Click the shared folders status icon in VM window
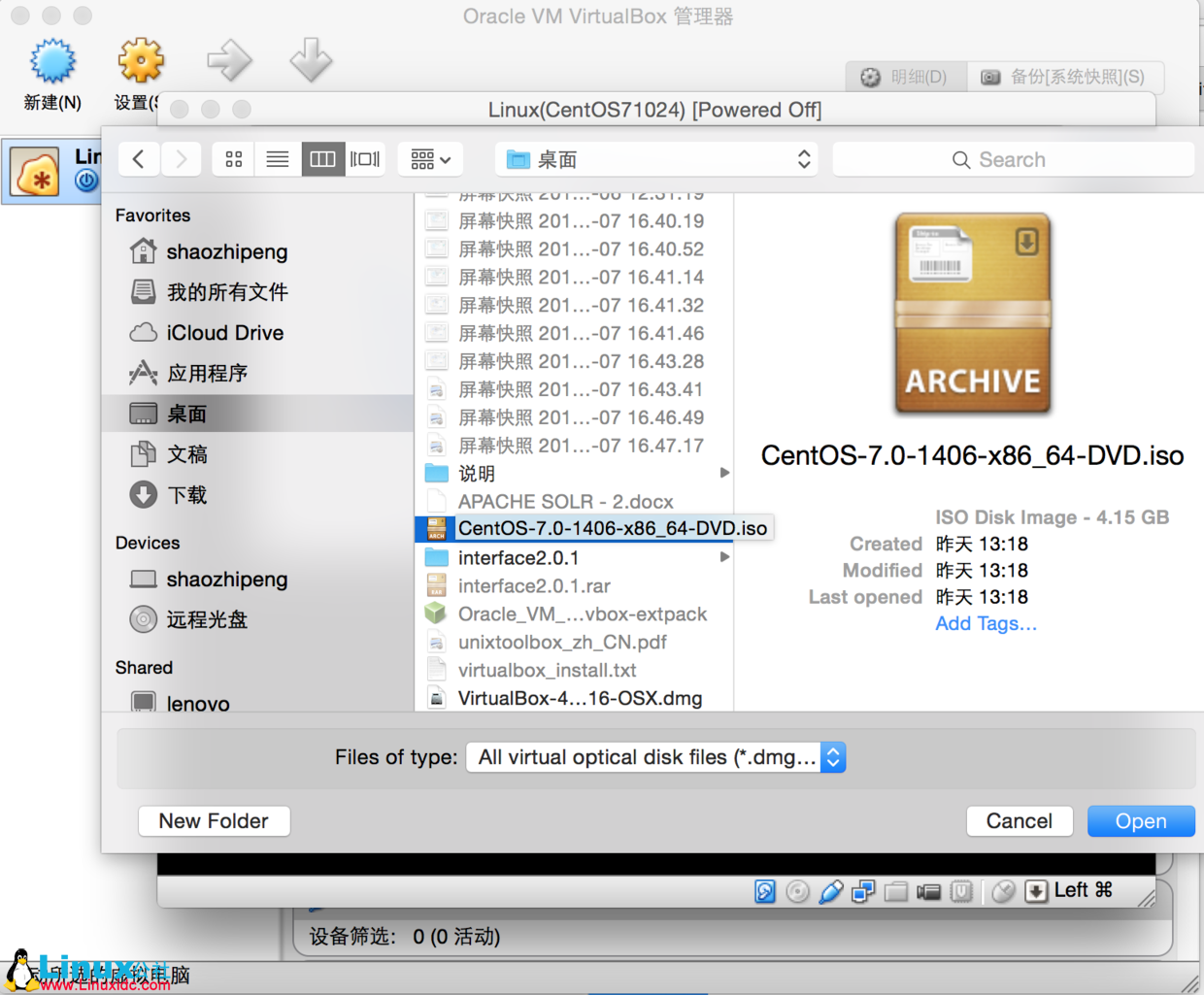 896,891
